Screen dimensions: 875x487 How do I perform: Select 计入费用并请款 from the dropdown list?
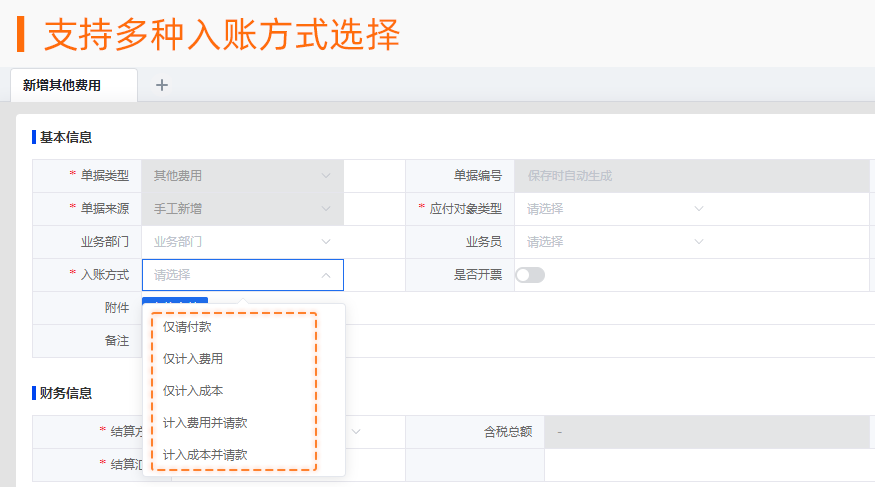coord(205,423)
